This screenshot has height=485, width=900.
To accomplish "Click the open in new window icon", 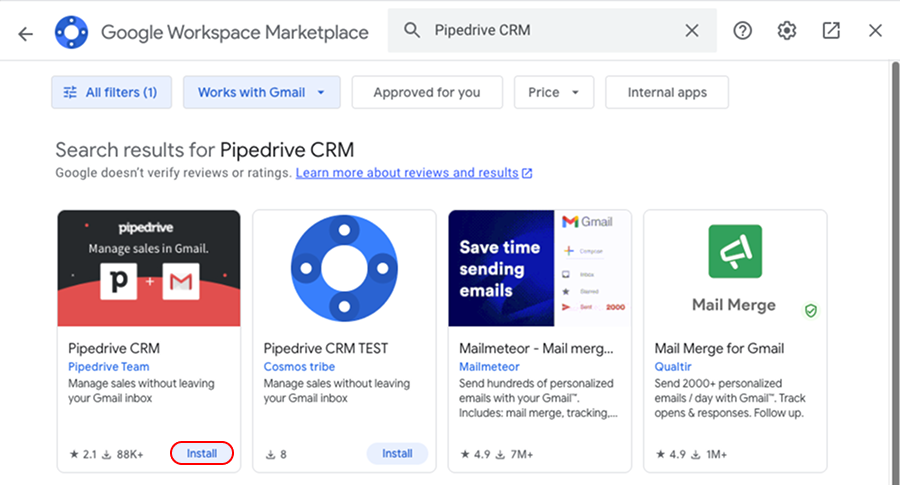I will pyautogui.click(x=831, y=31).
